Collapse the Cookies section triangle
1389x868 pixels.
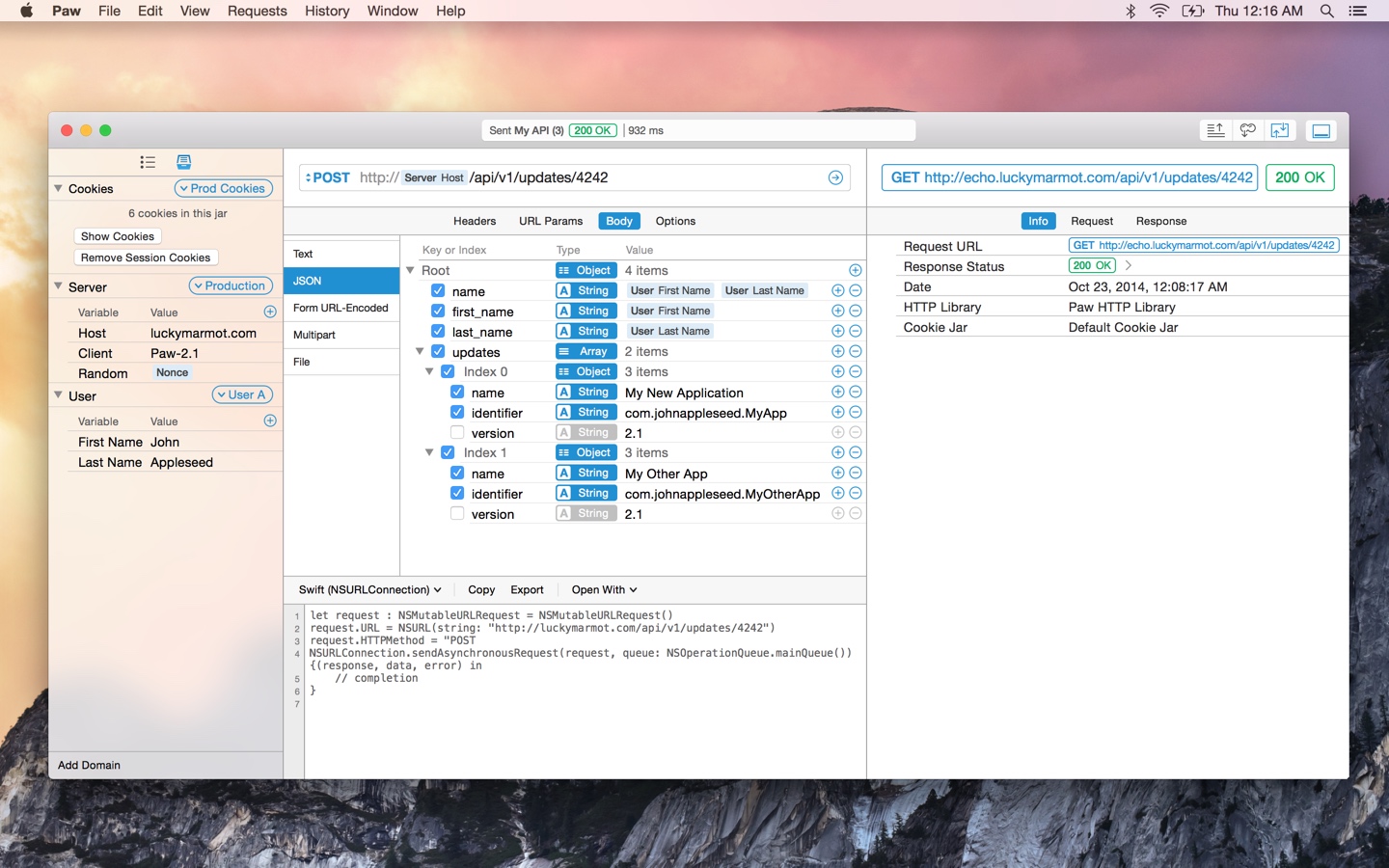coord(58,188)
